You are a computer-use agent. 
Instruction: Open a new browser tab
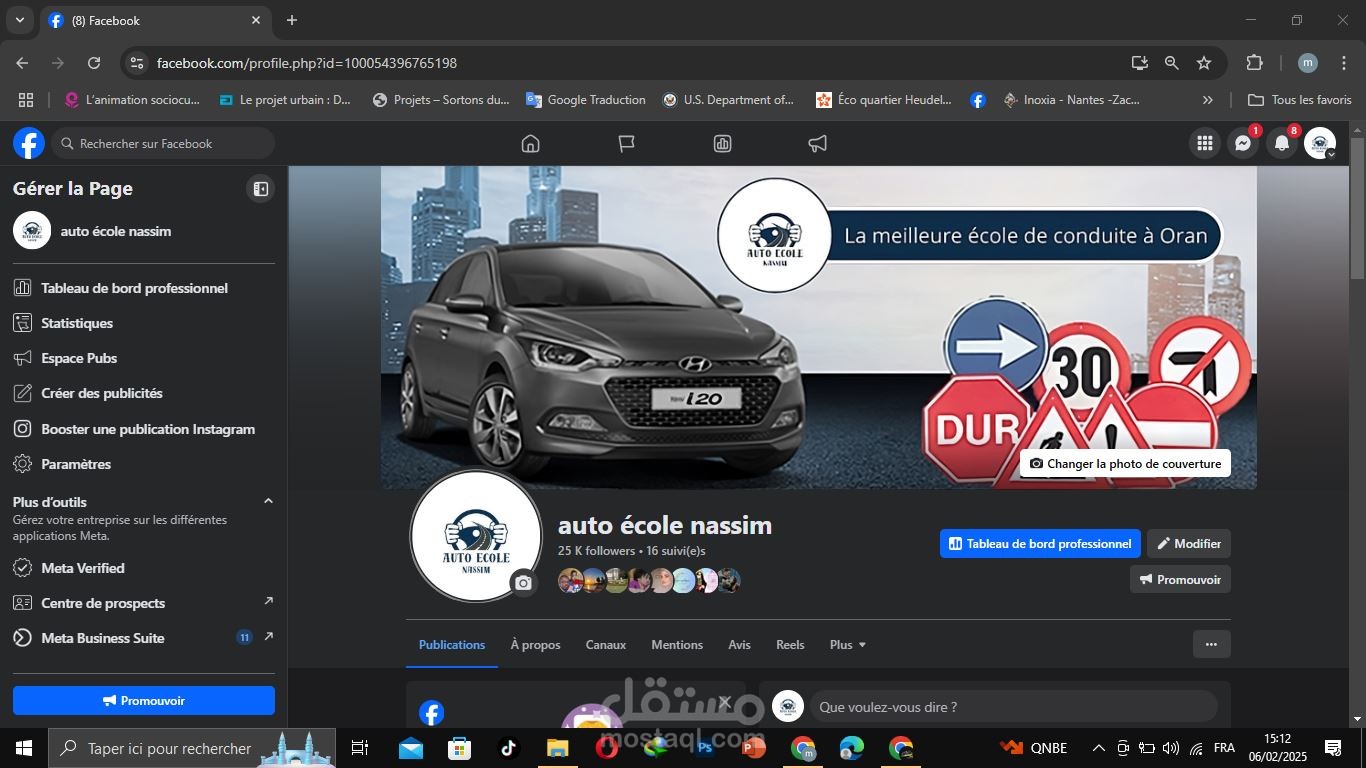pyautogui.click(x=292, y=20)
